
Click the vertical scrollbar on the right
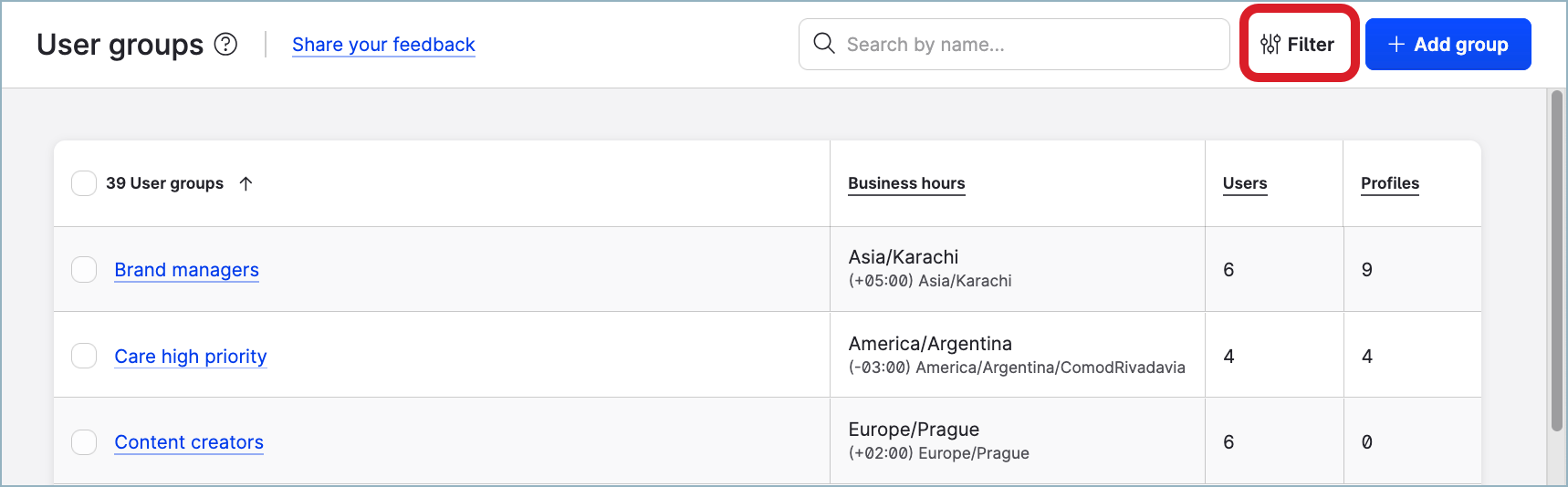coord(1557,260)
